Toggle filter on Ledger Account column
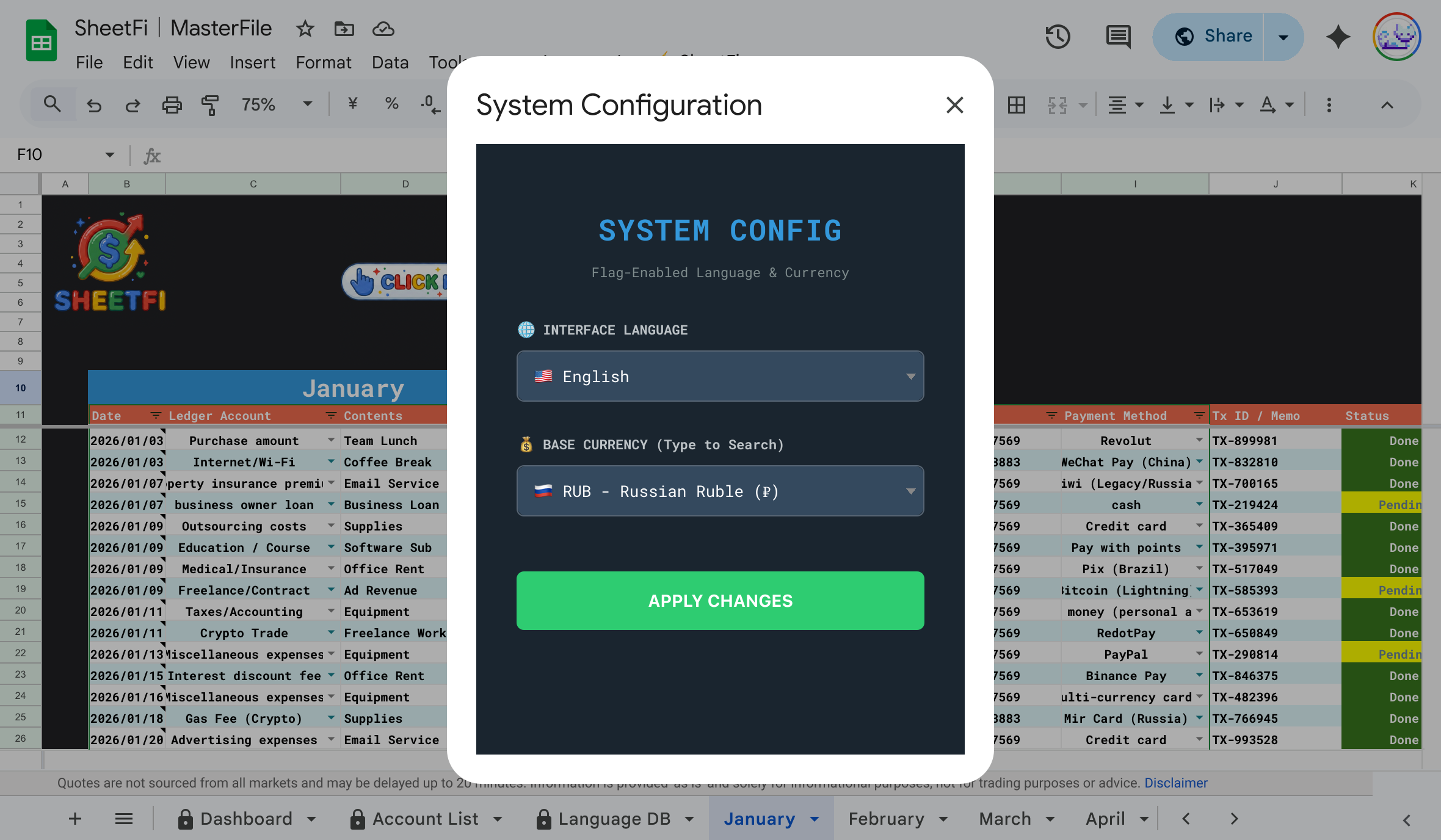 pos(331,416)
